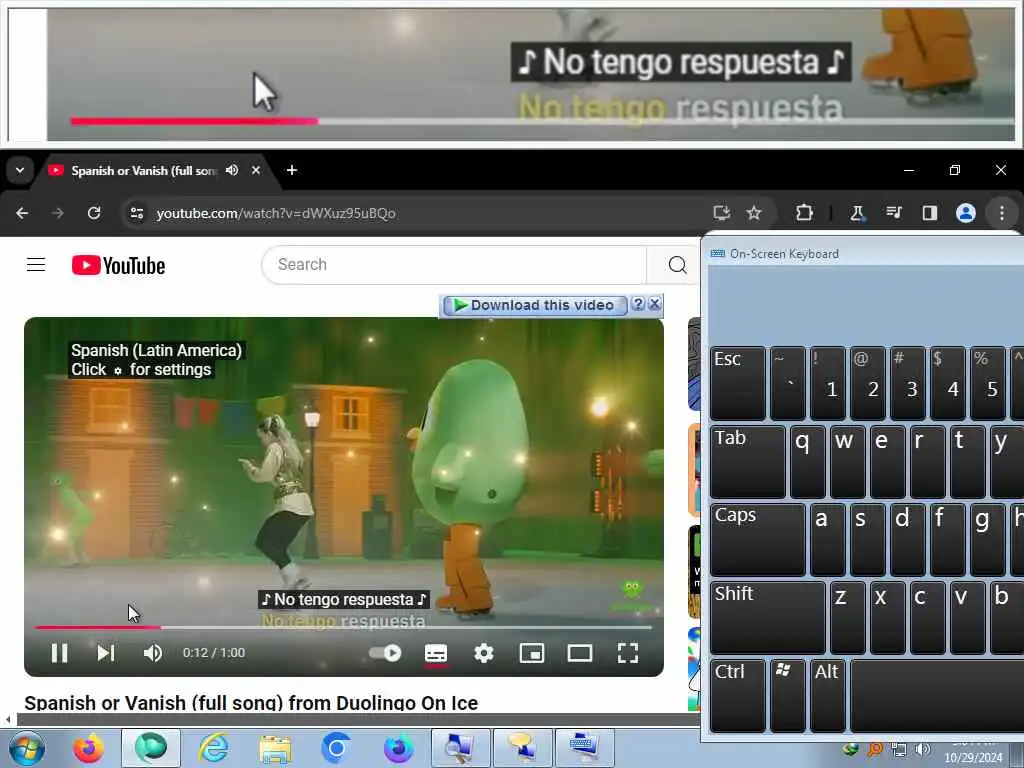This screenshot has width=1024, height=768.
Task: Go to the YouTube home logo
Action: [x=118, y=266]
